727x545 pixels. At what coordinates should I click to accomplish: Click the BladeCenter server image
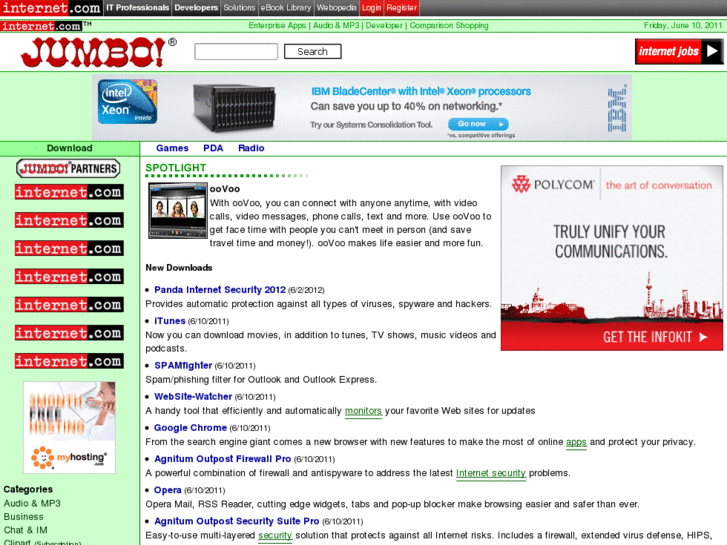coord(234,107)
